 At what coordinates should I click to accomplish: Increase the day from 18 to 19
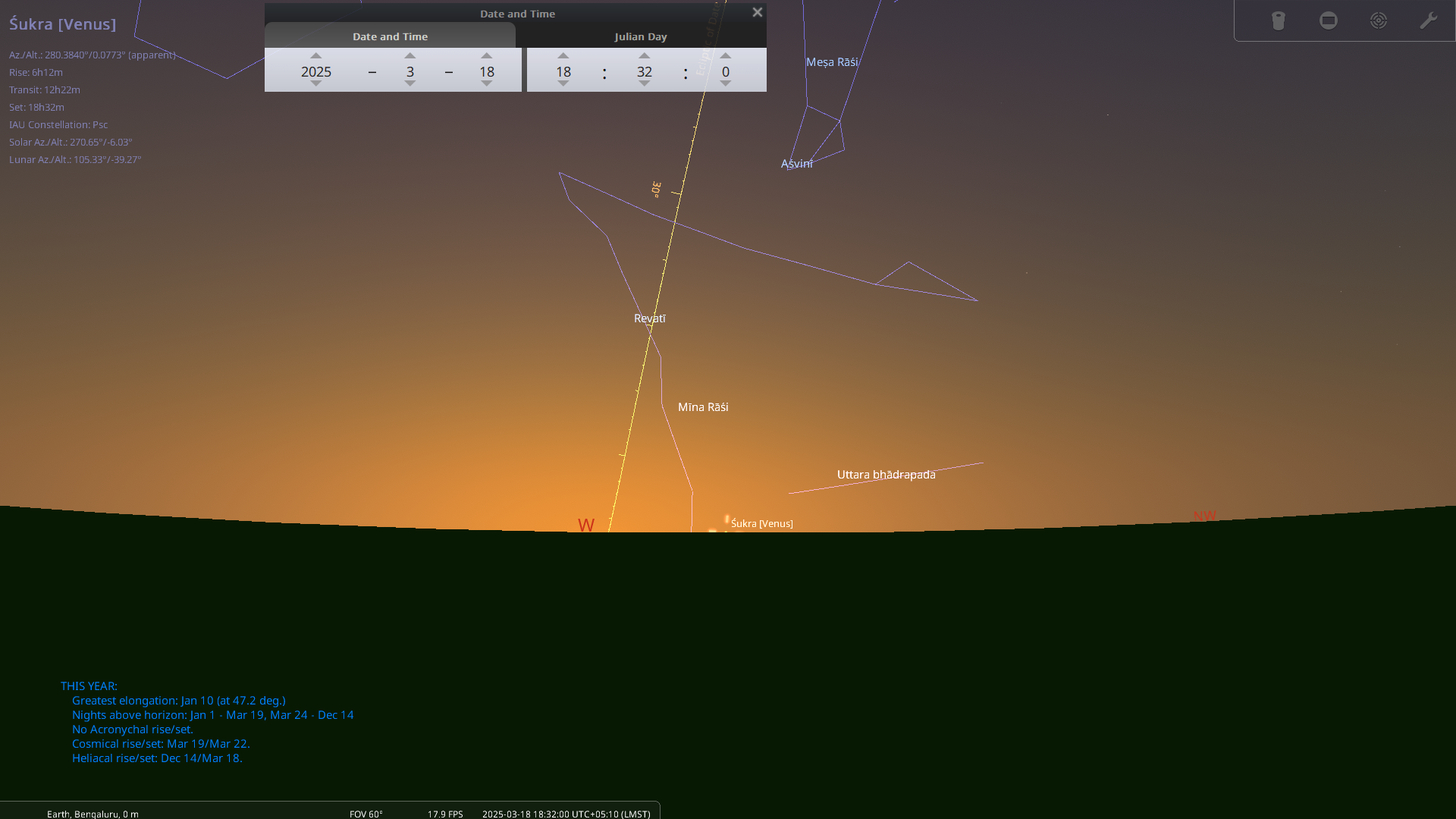point(486,55)
